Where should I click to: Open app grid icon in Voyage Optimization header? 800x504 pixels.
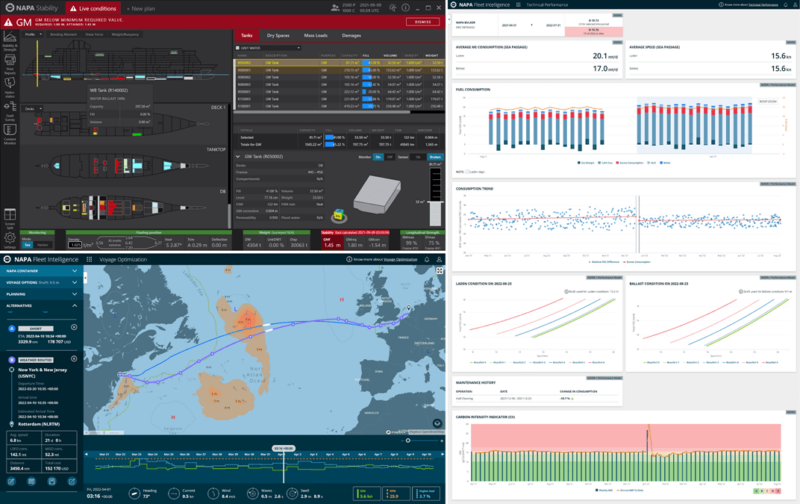click(x=89, y=259)
